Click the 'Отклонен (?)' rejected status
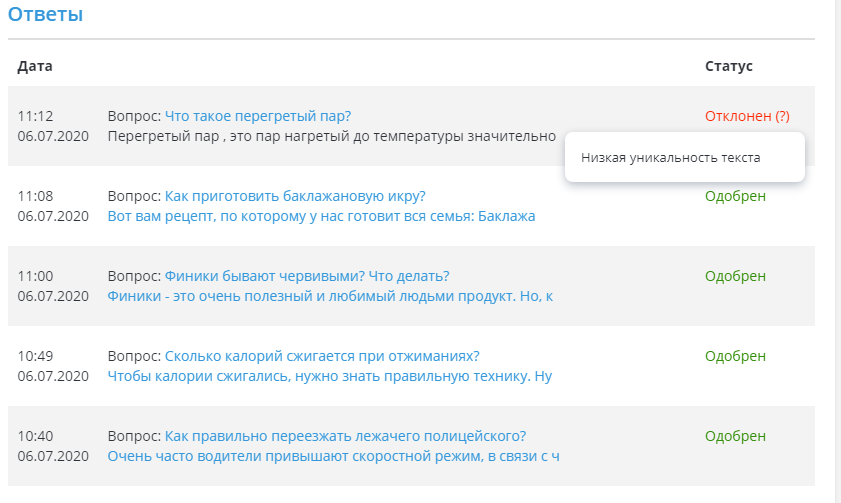The image size is (841, 503). tap(747, 116)
